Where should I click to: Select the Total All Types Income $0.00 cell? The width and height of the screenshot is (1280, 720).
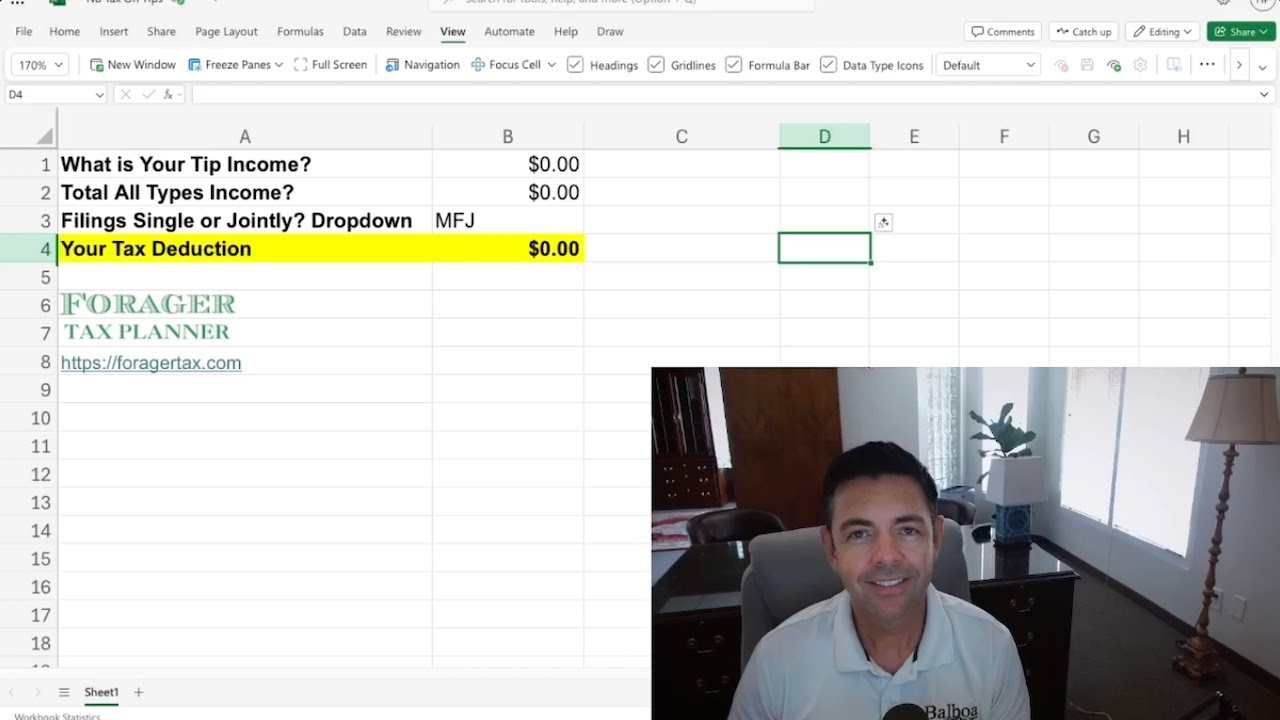[508, 192]
